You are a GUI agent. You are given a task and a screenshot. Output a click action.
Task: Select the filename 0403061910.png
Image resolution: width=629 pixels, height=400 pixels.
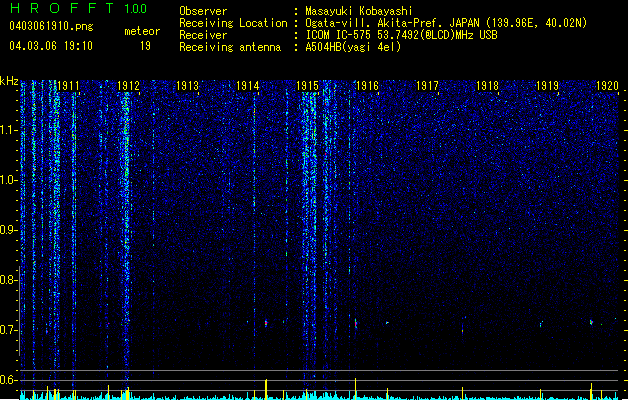[51, 26]
